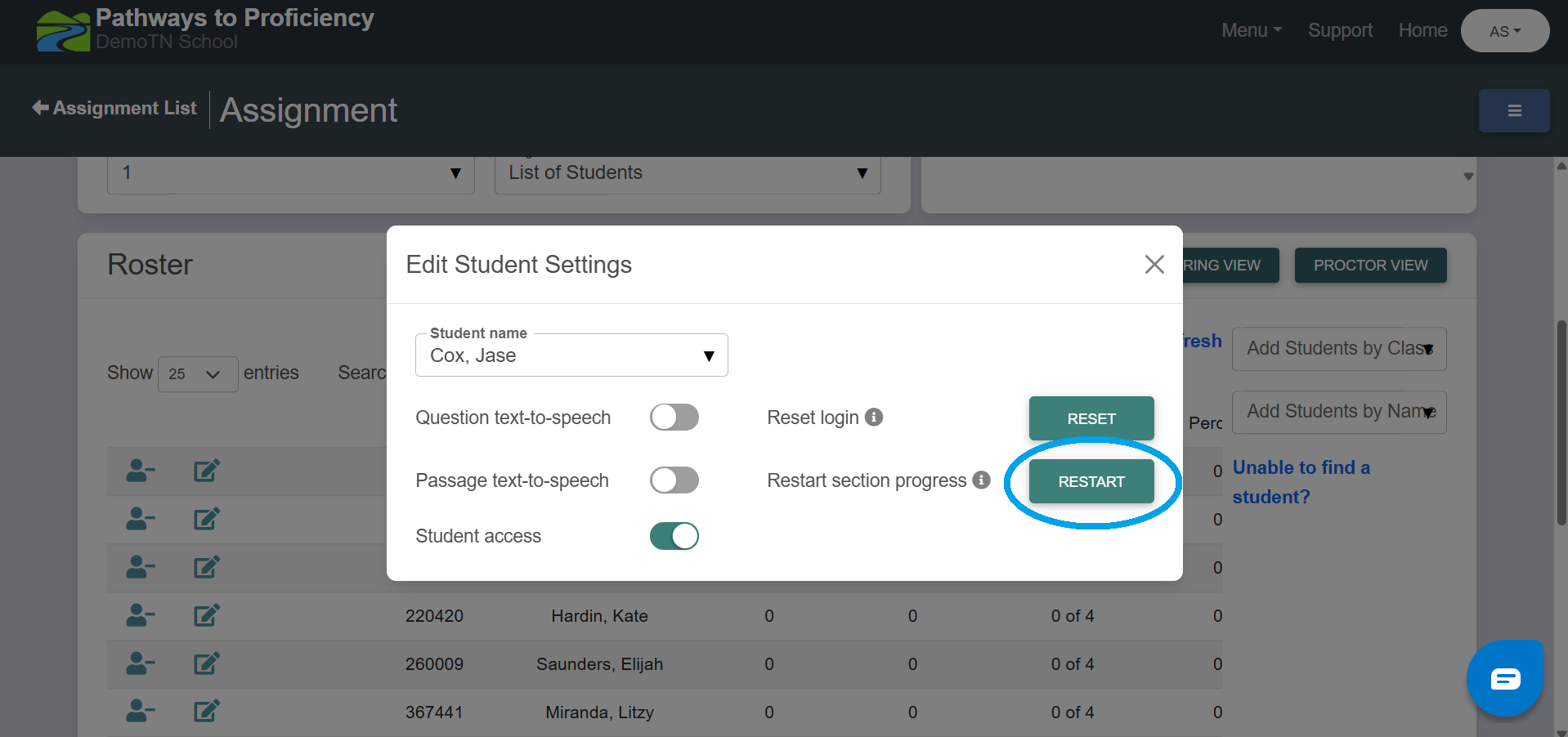Image resolution: width=1568 pixels, height=737 pixels.
Task: Open the Menu navigation item
Action: 1251,31
